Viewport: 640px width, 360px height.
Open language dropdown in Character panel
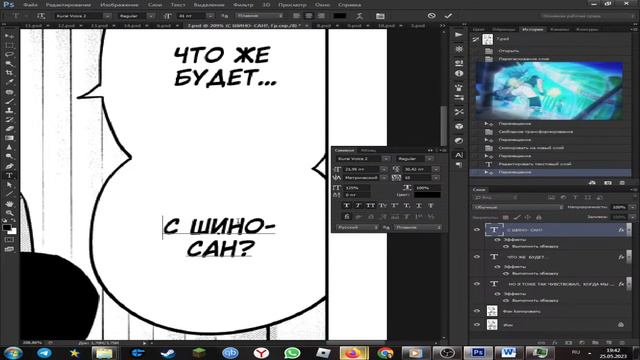(357, 227)
